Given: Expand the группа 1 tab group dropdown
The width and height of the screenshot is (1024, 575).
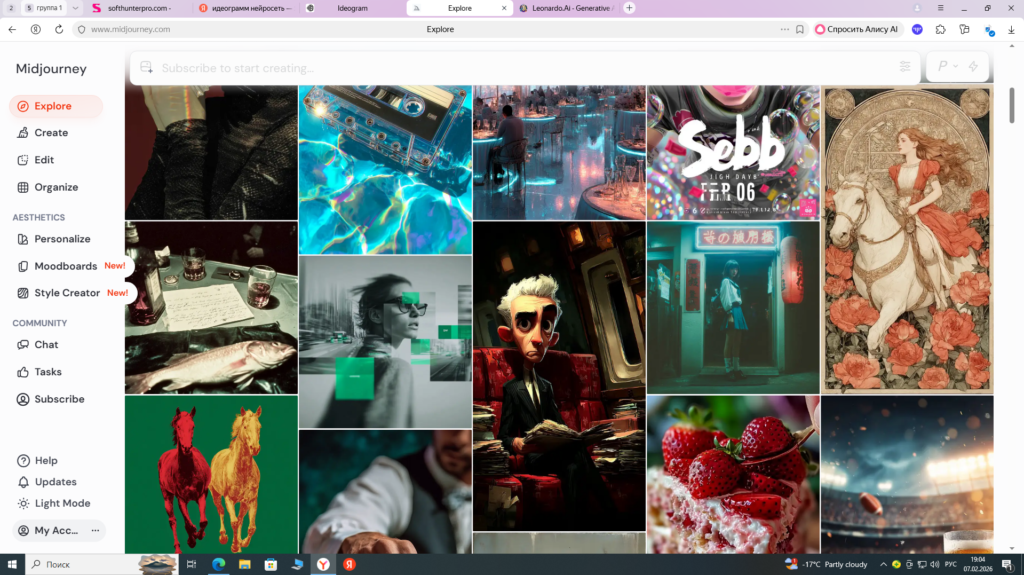Looking at the screenshot, I should [x=75, y=8].
